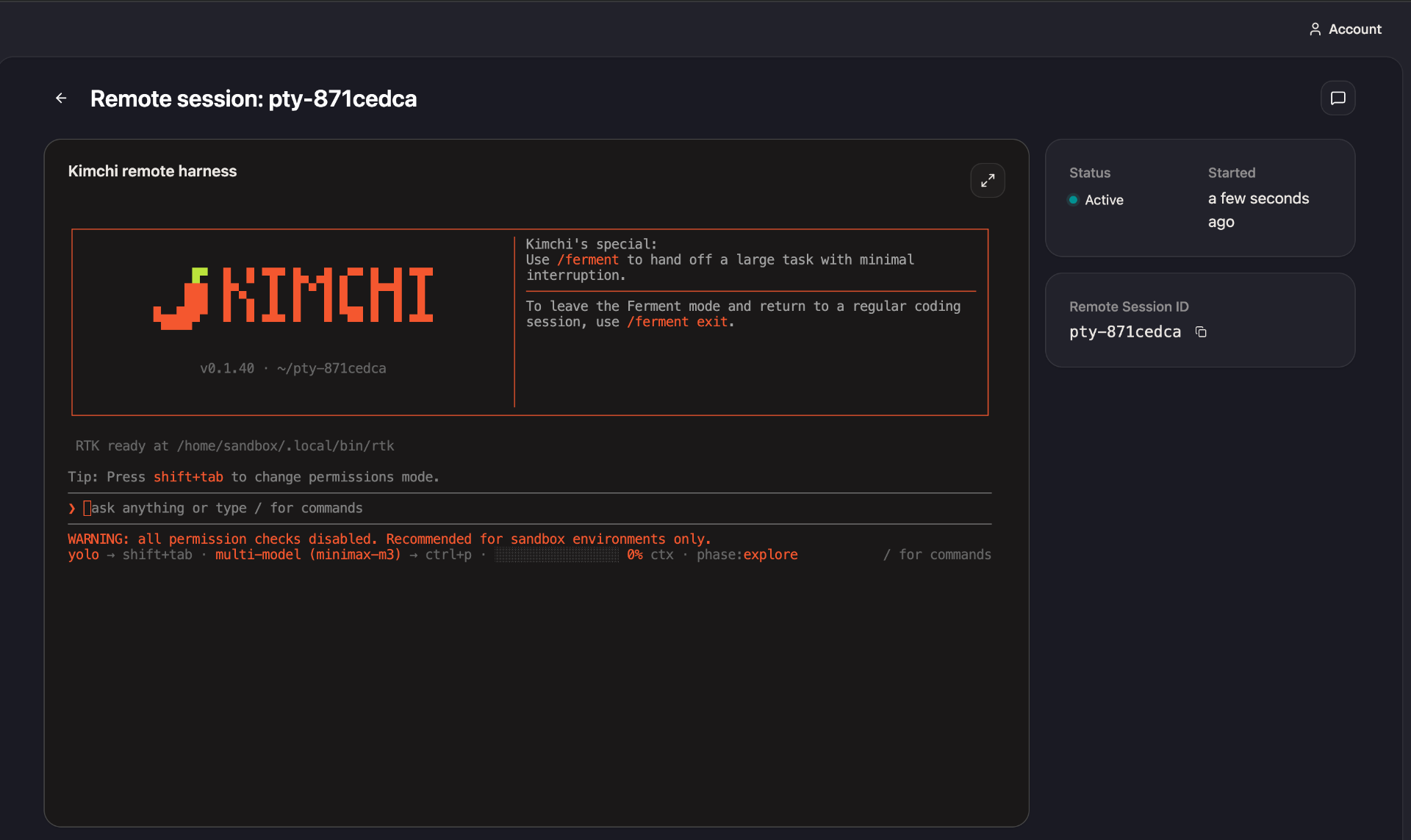
Task: Click the version text 'v0.1.40 · ~/pty-871cedca'
Action: coord(292,368)
